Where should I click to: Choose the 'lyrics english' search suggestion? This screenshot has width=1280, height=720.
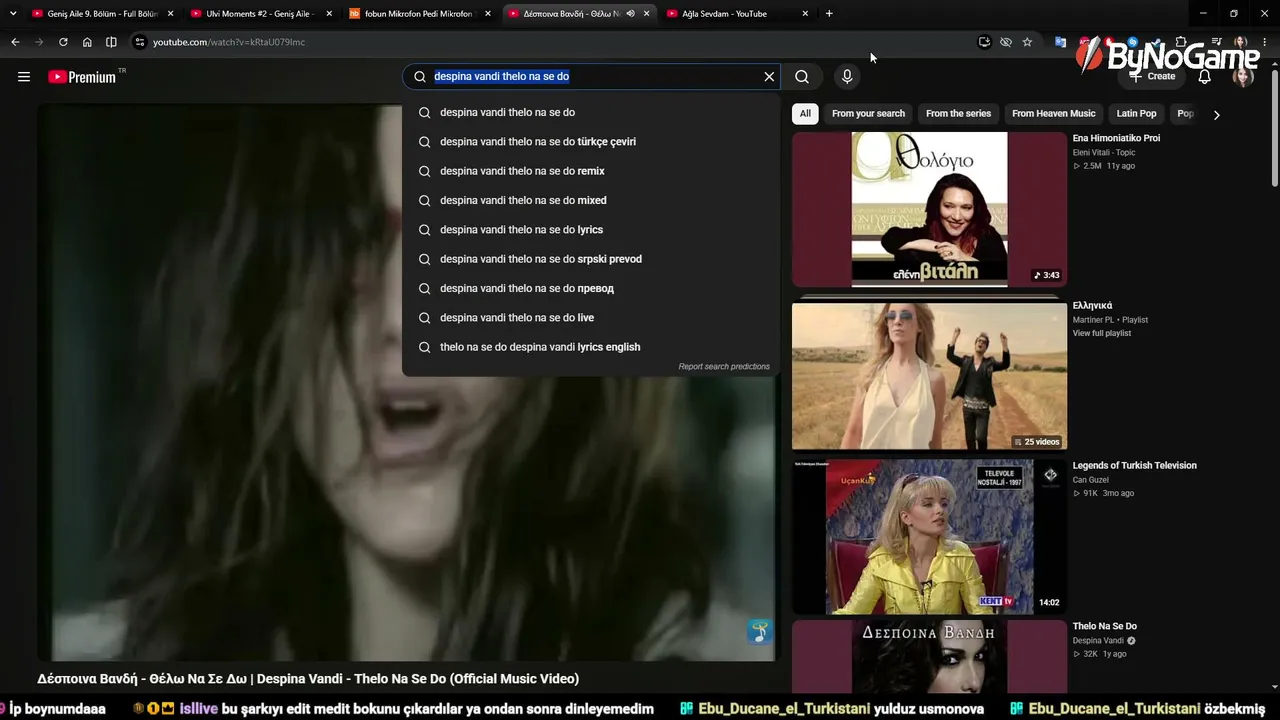coord(590,347)
